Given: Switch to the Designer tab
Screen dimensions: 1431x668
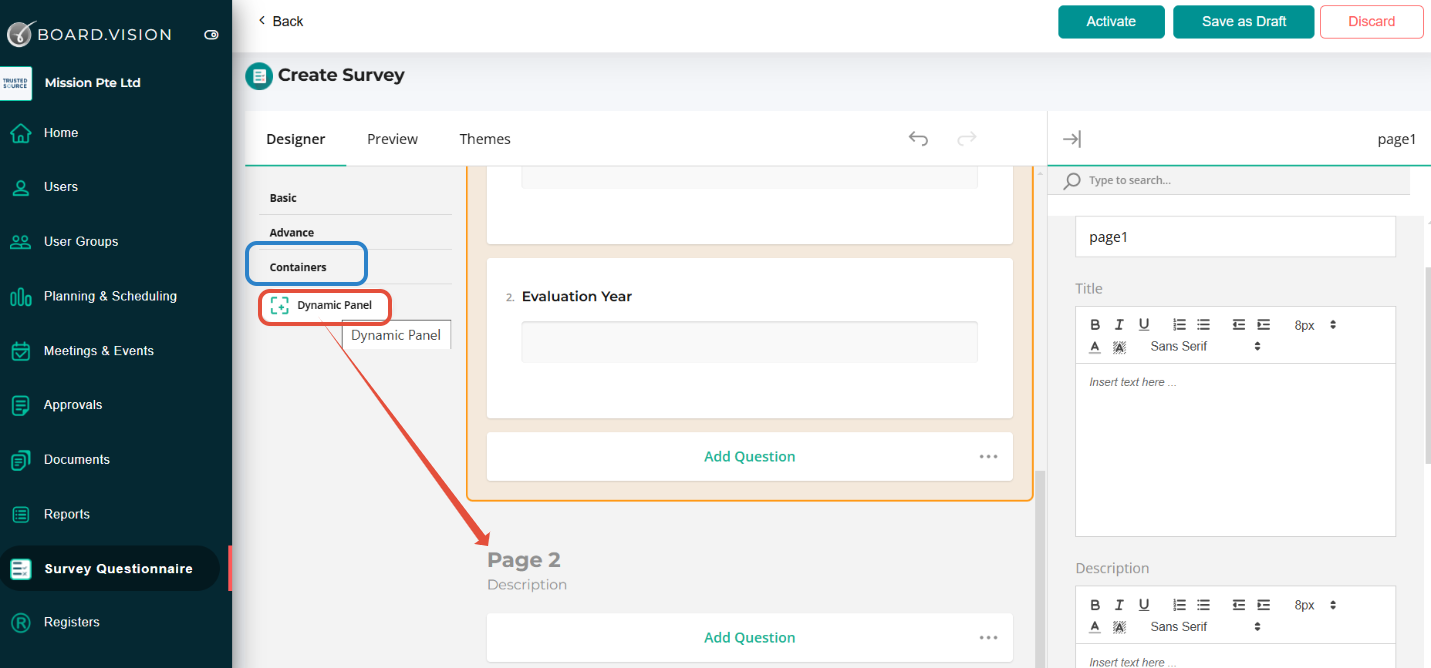Looking at the screenshot, I should (296, 139).
